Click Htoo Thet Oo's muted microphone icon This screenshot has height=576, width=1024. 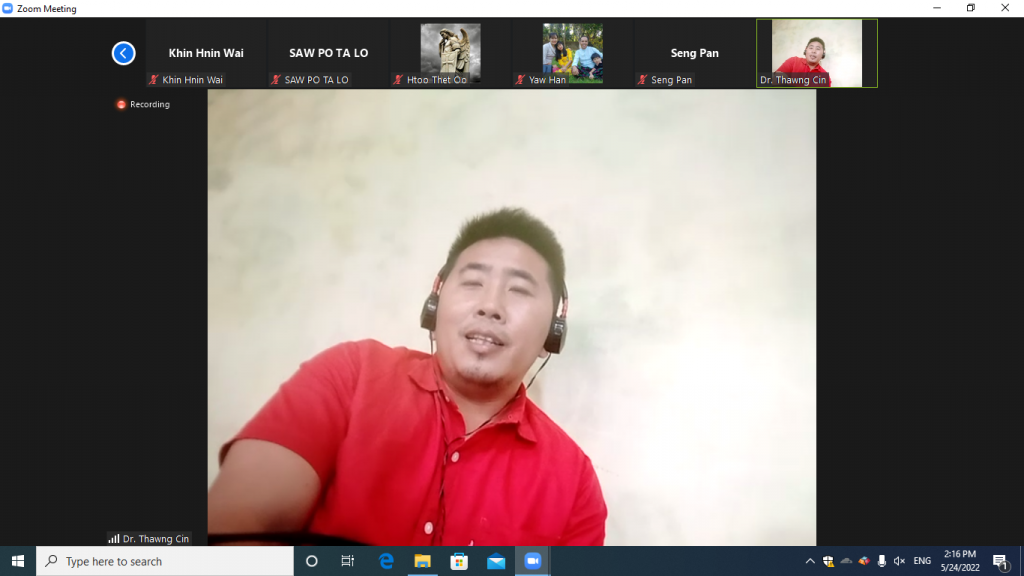[398, 80]
